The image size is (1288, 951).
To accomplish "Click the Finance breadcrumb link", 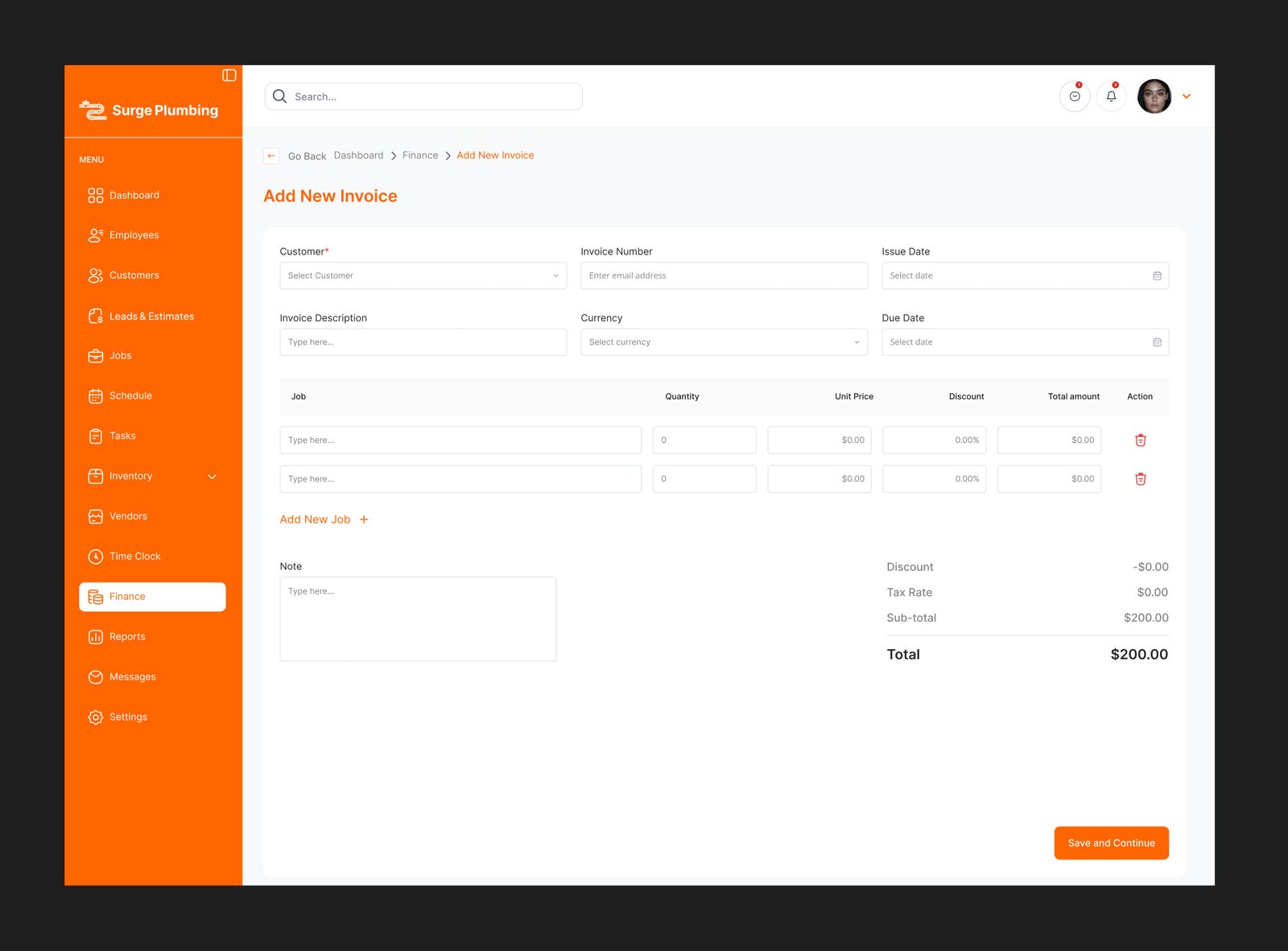I will 420,155.
